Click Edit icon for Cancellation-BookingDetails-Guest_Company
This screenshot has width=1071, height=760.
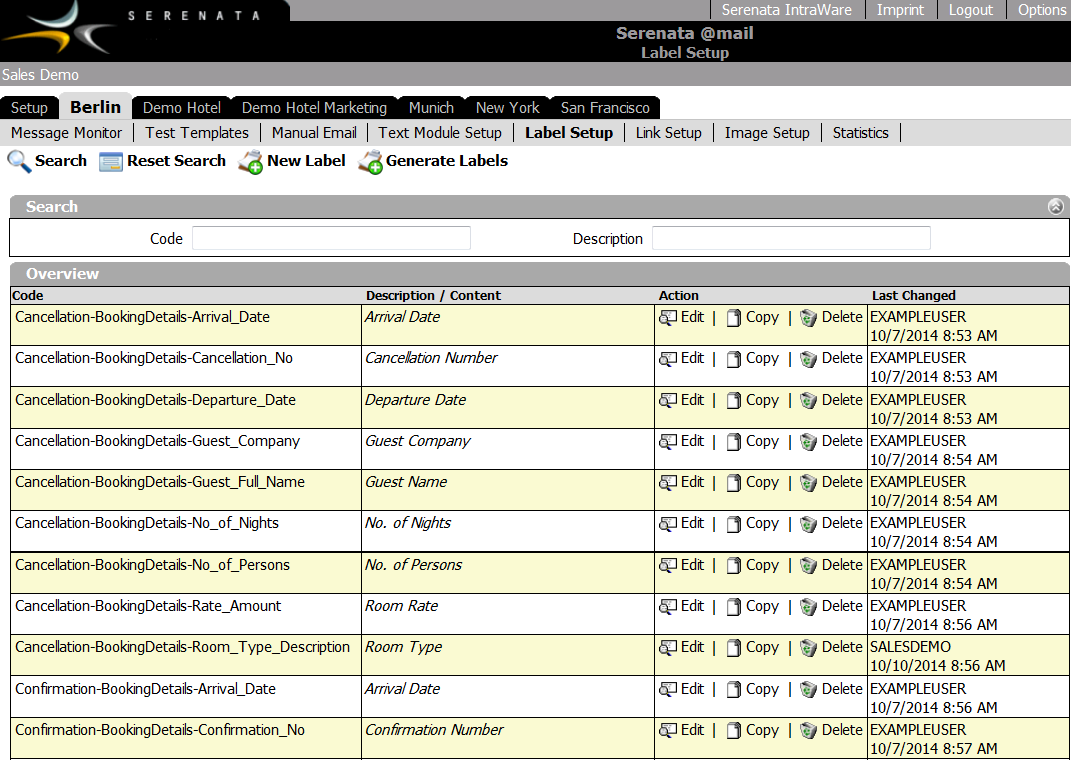pos(667,441)
